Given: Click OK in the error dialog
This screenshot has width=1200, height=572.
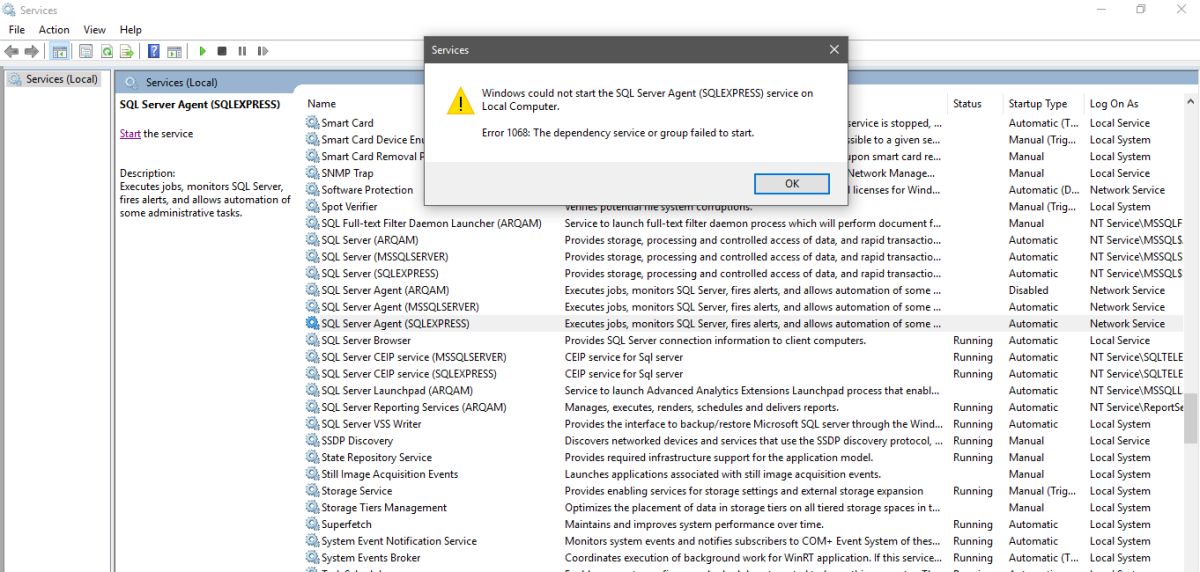Looking at the screenshot, I should pos(792,183).
